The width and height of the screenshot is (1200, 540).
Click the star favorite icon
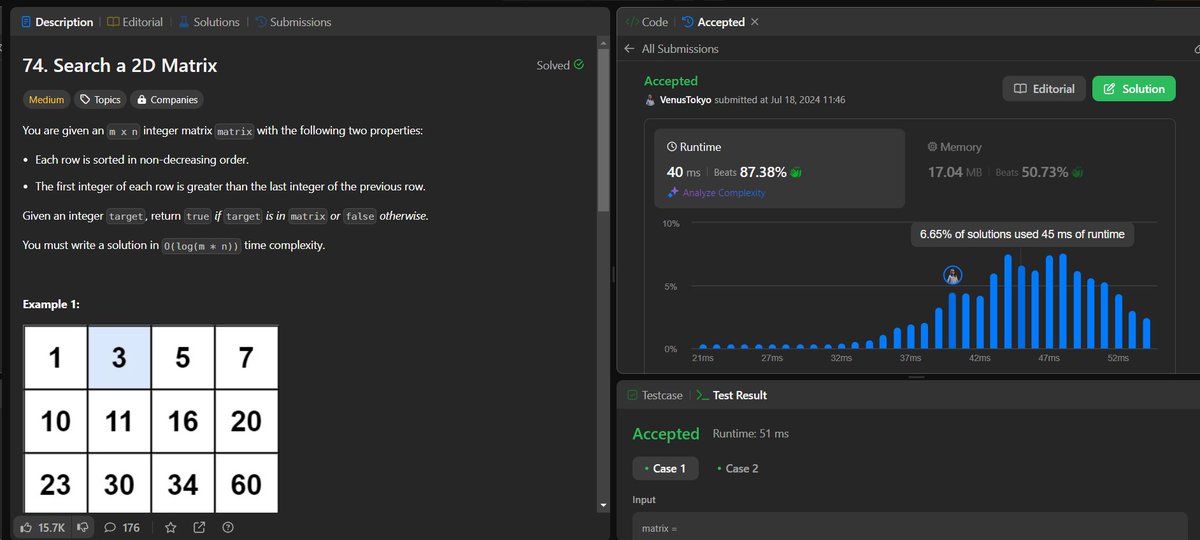coord(170,527)
